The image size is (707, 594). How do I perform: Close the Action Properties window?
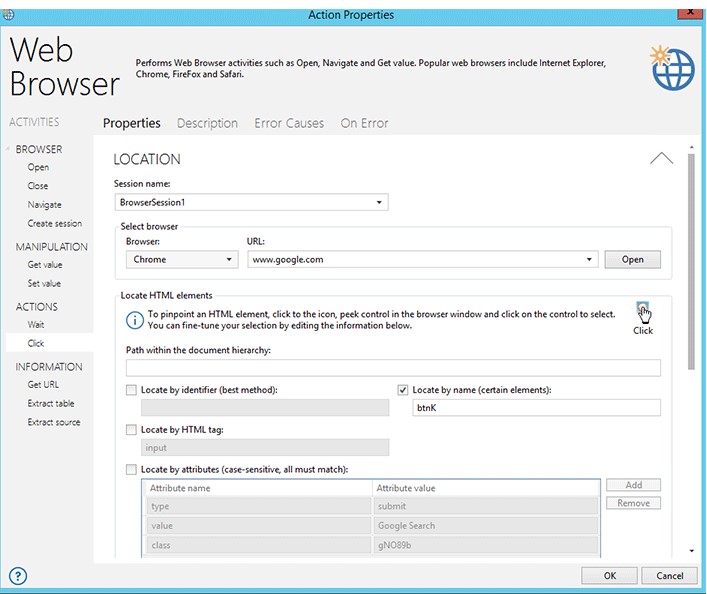pyautogui.click(x=690, y=13)
